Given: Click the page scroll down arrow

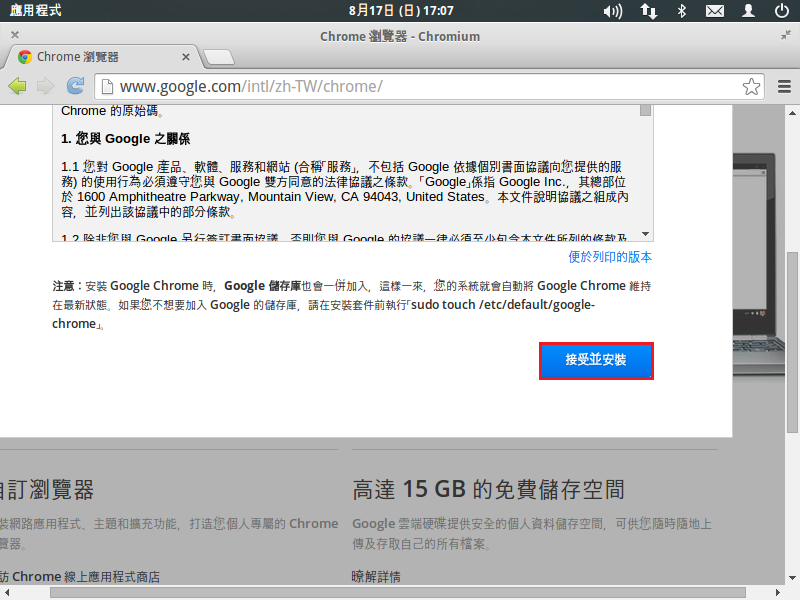Looking at the screenshot, I should tap(792, 578).
